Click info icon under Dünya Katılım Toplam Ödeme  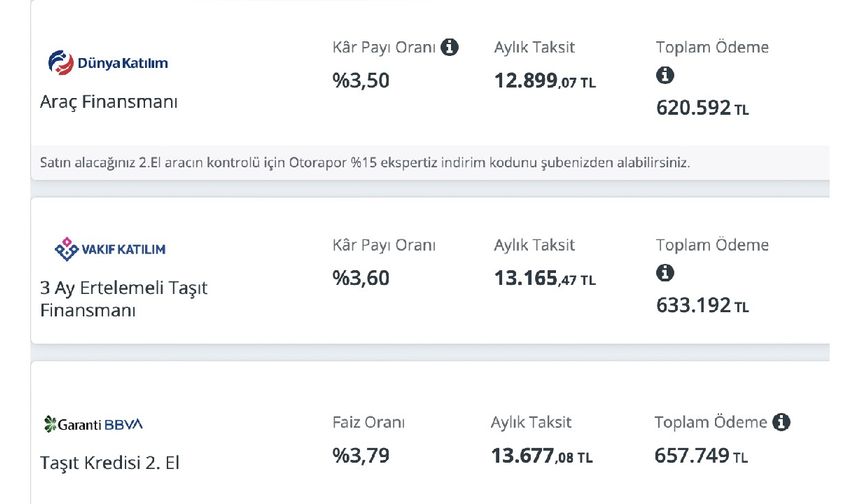[x=665, y=75]
